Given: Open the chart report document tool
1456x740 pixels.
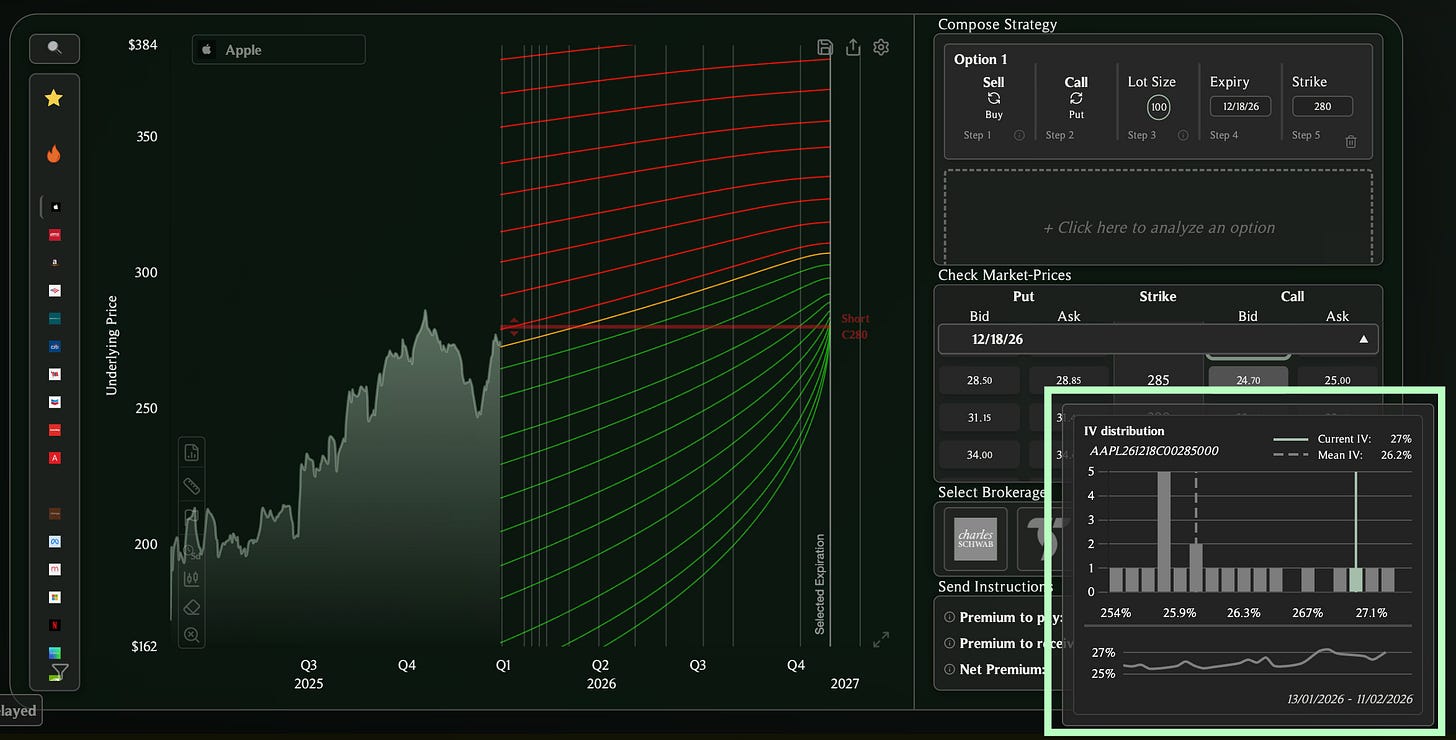Looking at the screenshot, I should pyautogui.click(x=192, y=453).
